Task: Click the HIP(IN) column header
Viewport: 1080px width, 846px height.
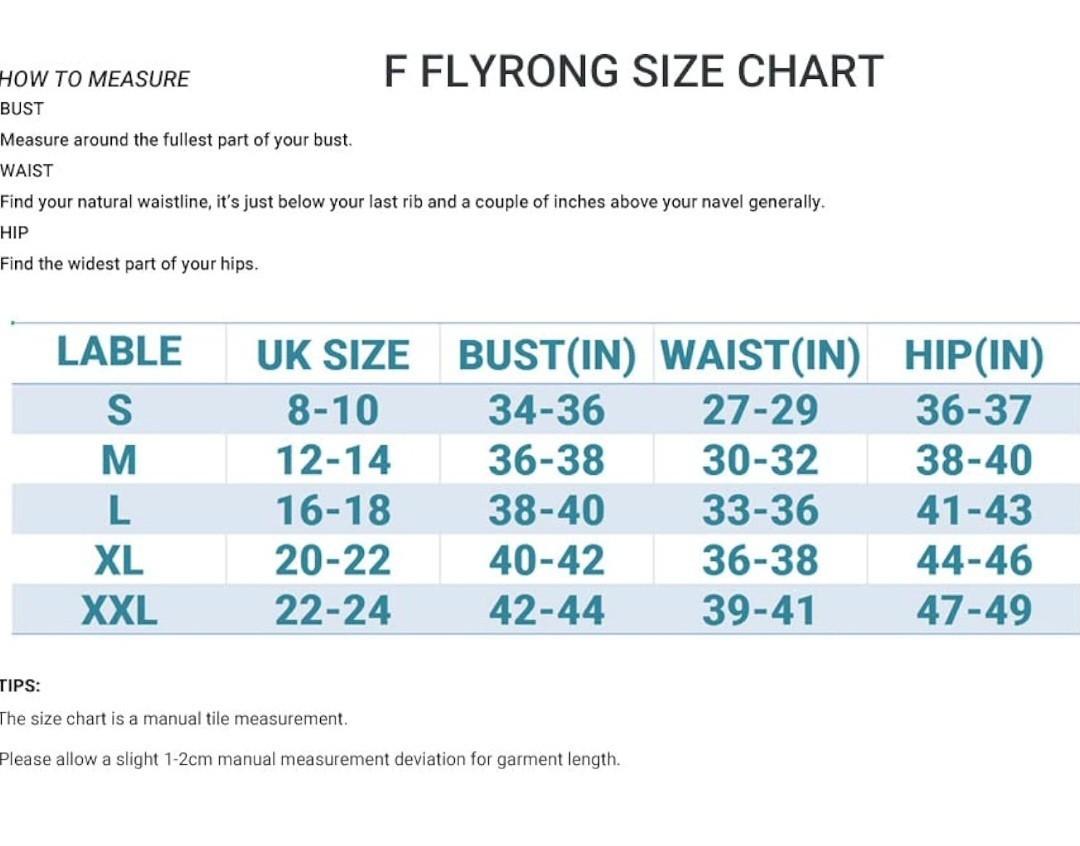Action: click(974, 356)
